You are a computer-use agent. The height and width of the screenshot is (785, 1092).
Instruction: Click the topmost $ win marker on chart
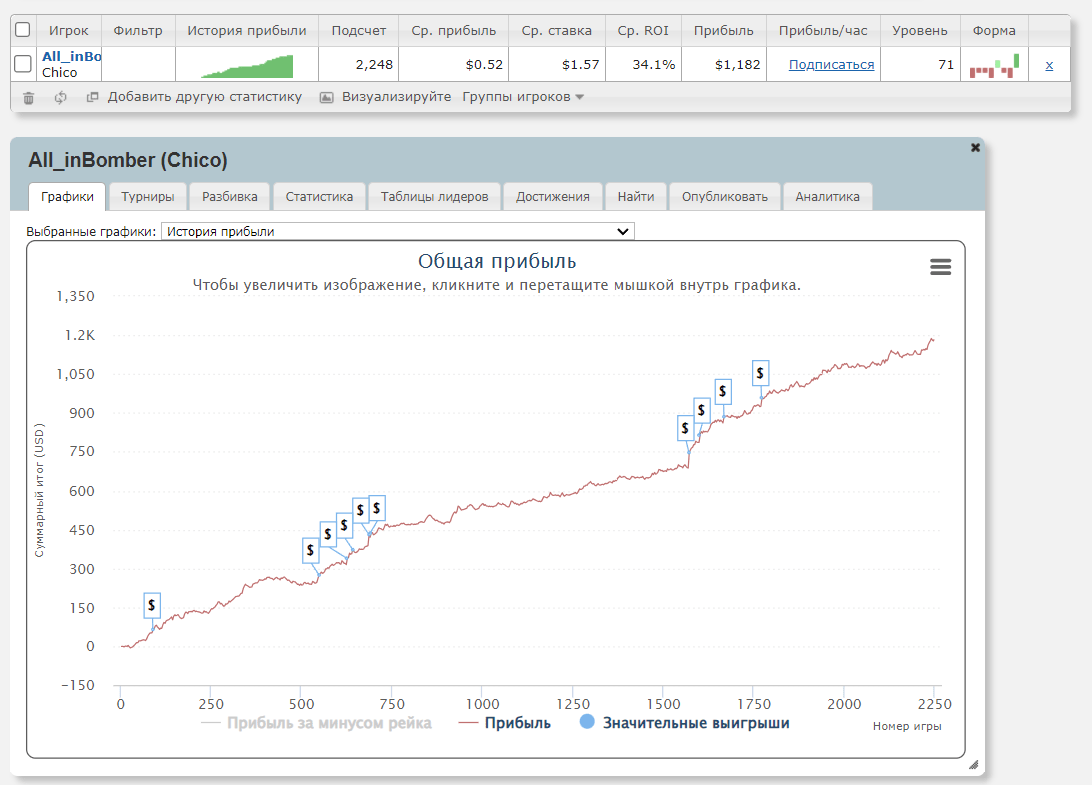tap(761, 373)
